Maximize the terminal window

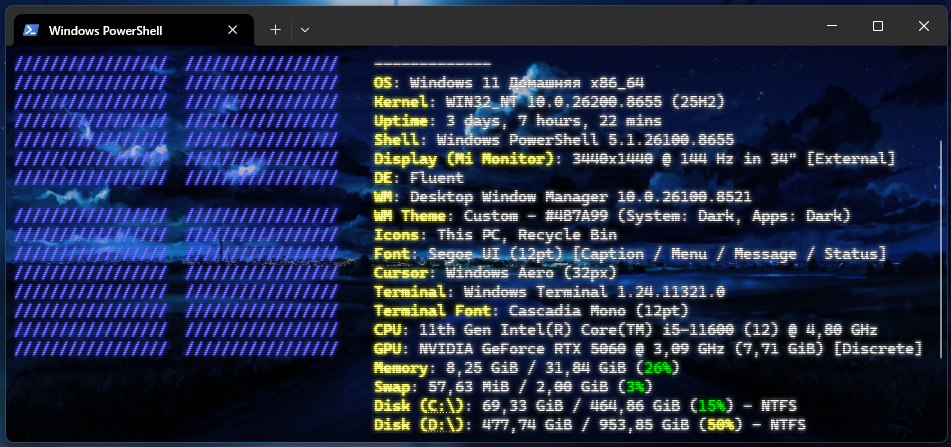pyautogui.click(x=878, y=26)
